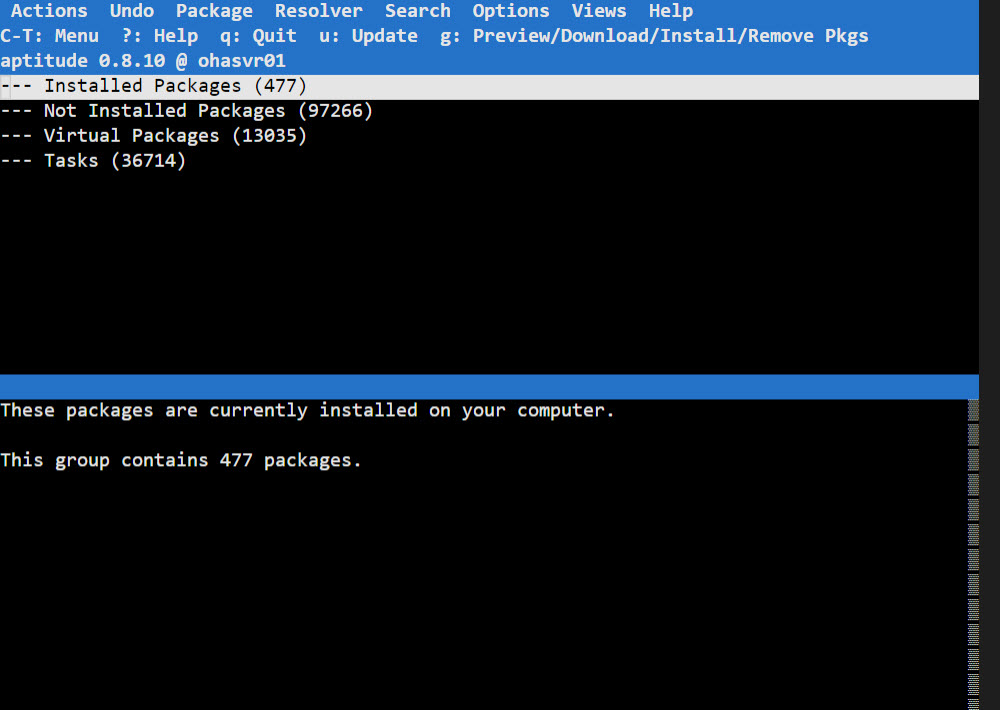Open the Undo menu
This screenshot has width=1000, height=710.
pos(132,11)
